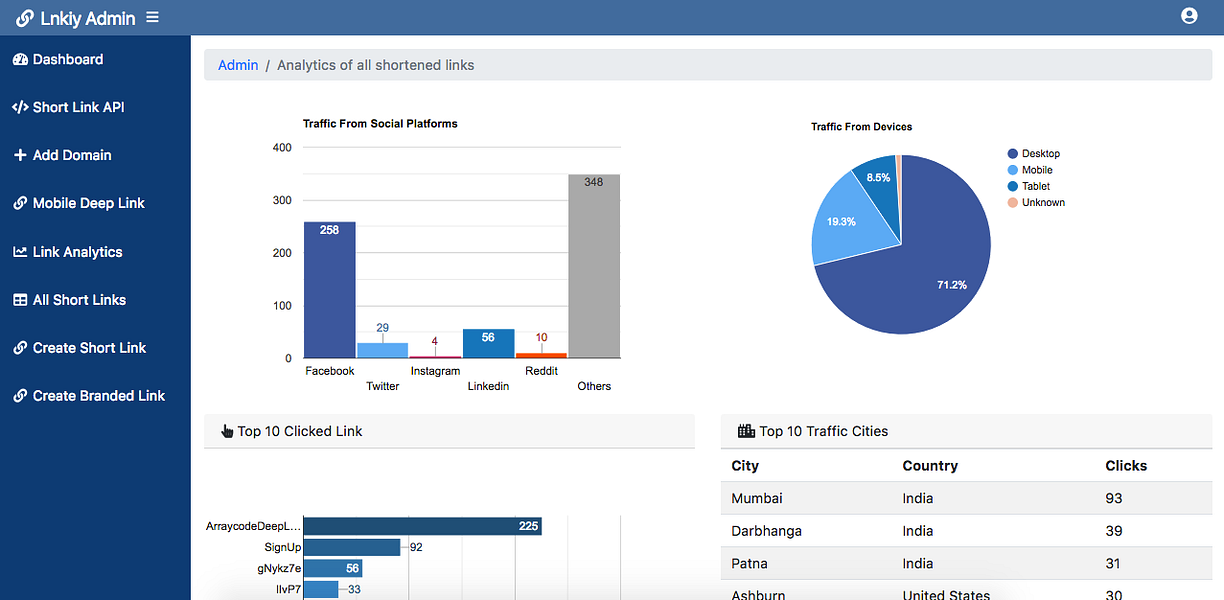Select the Facebook bar showing 258

(330, 290)
